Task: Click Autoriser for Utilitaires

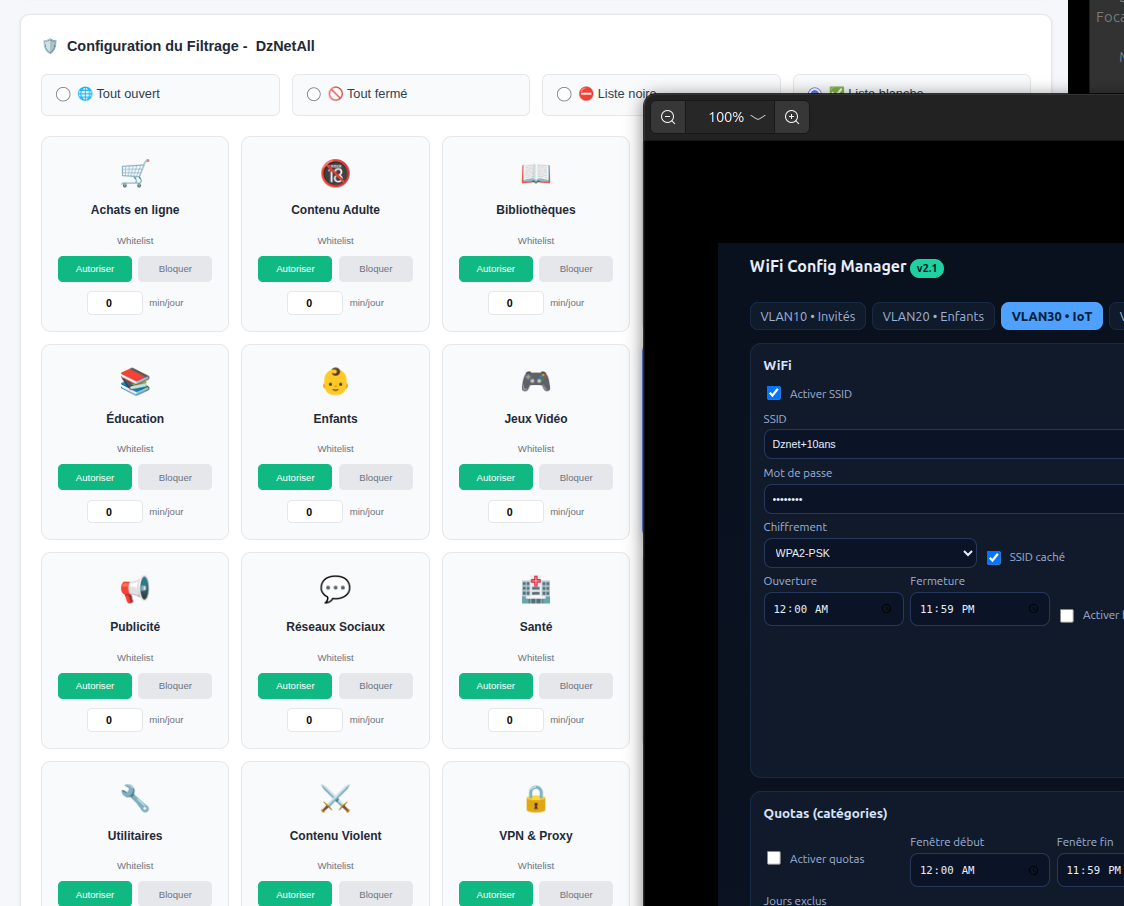Action: (x=95, y=895)
